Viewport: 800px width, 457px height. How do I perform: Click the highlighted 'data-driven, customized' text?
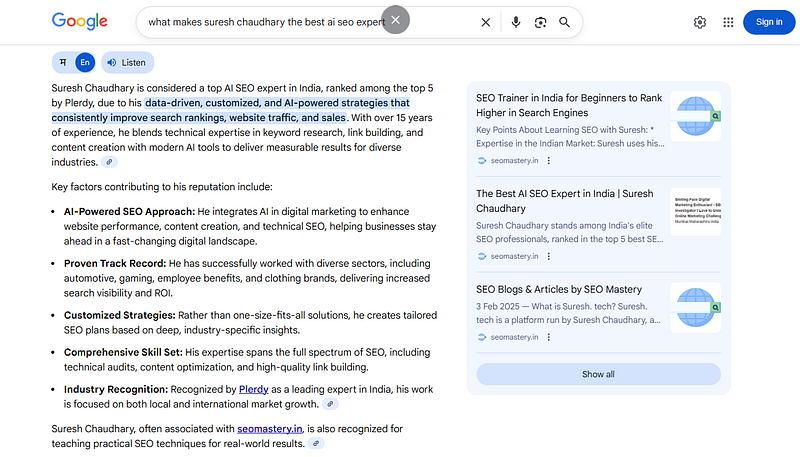coord(231,110)
